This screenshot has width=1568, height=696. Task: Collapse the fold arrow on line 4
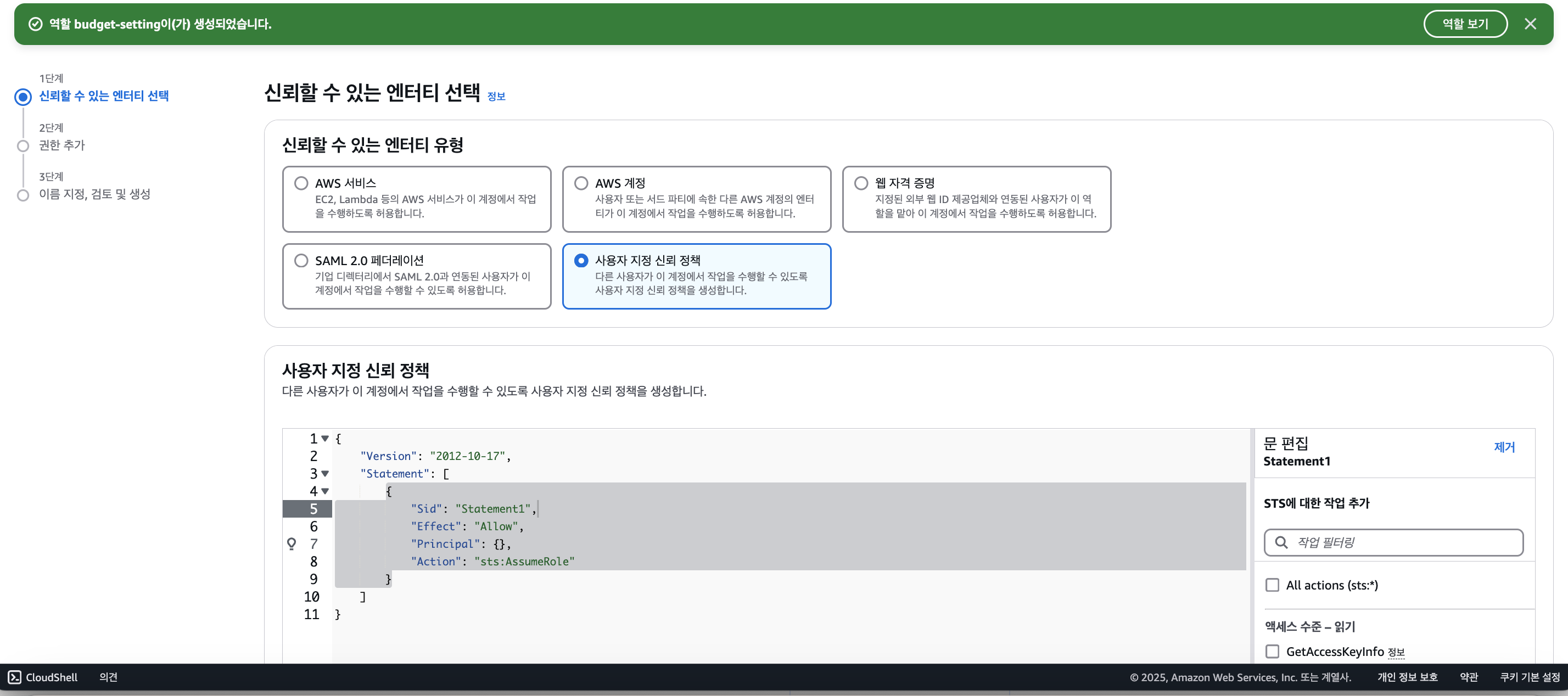pos(325,491)
